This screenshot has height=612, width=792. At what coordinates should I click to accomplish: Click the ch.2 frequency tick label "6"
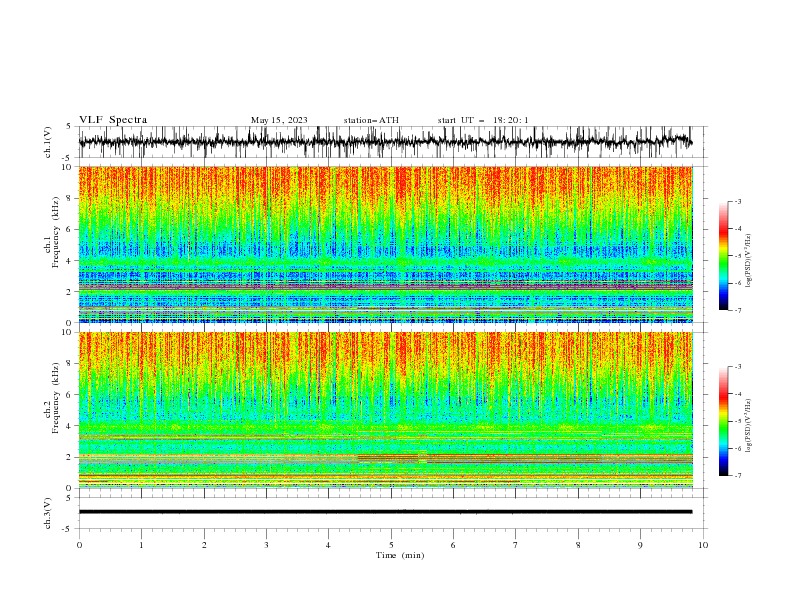tap(70, 395)
